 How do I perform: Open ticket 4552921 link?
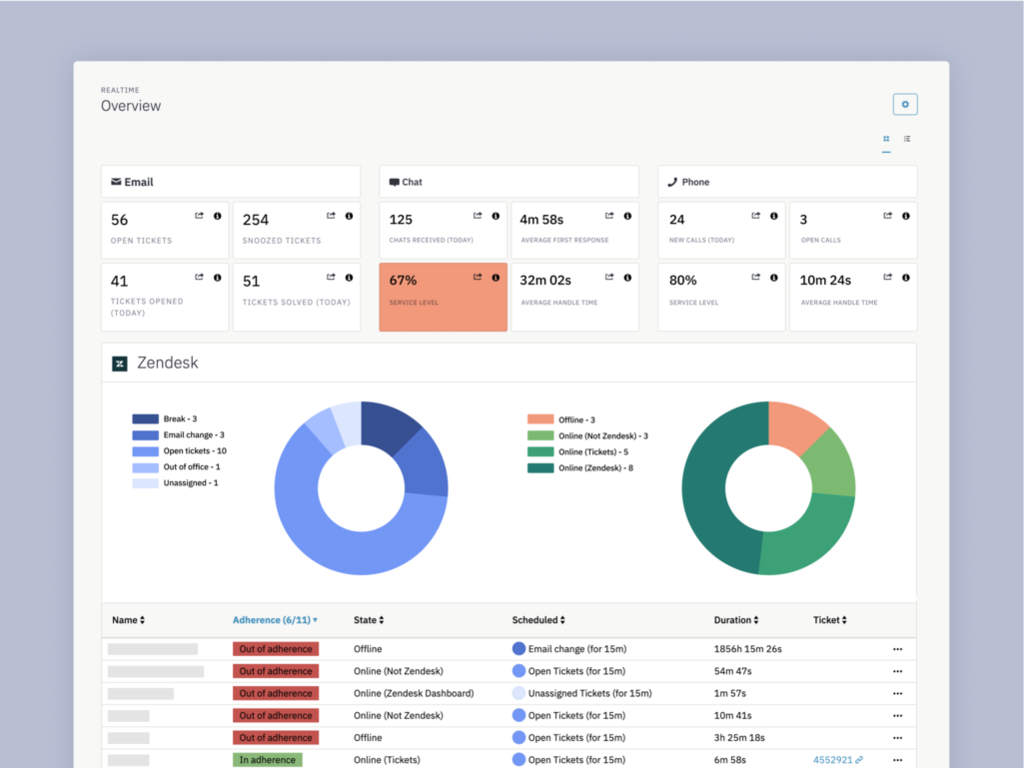click(832, 760)
